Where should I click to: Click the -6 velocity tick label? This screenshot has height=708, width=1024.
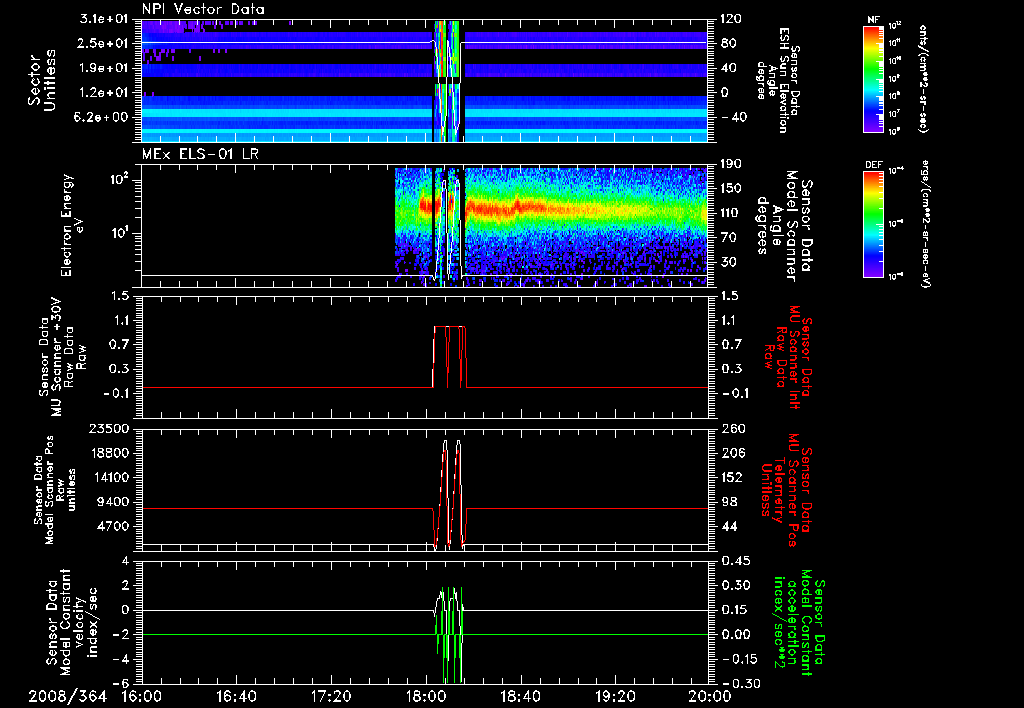123,684
